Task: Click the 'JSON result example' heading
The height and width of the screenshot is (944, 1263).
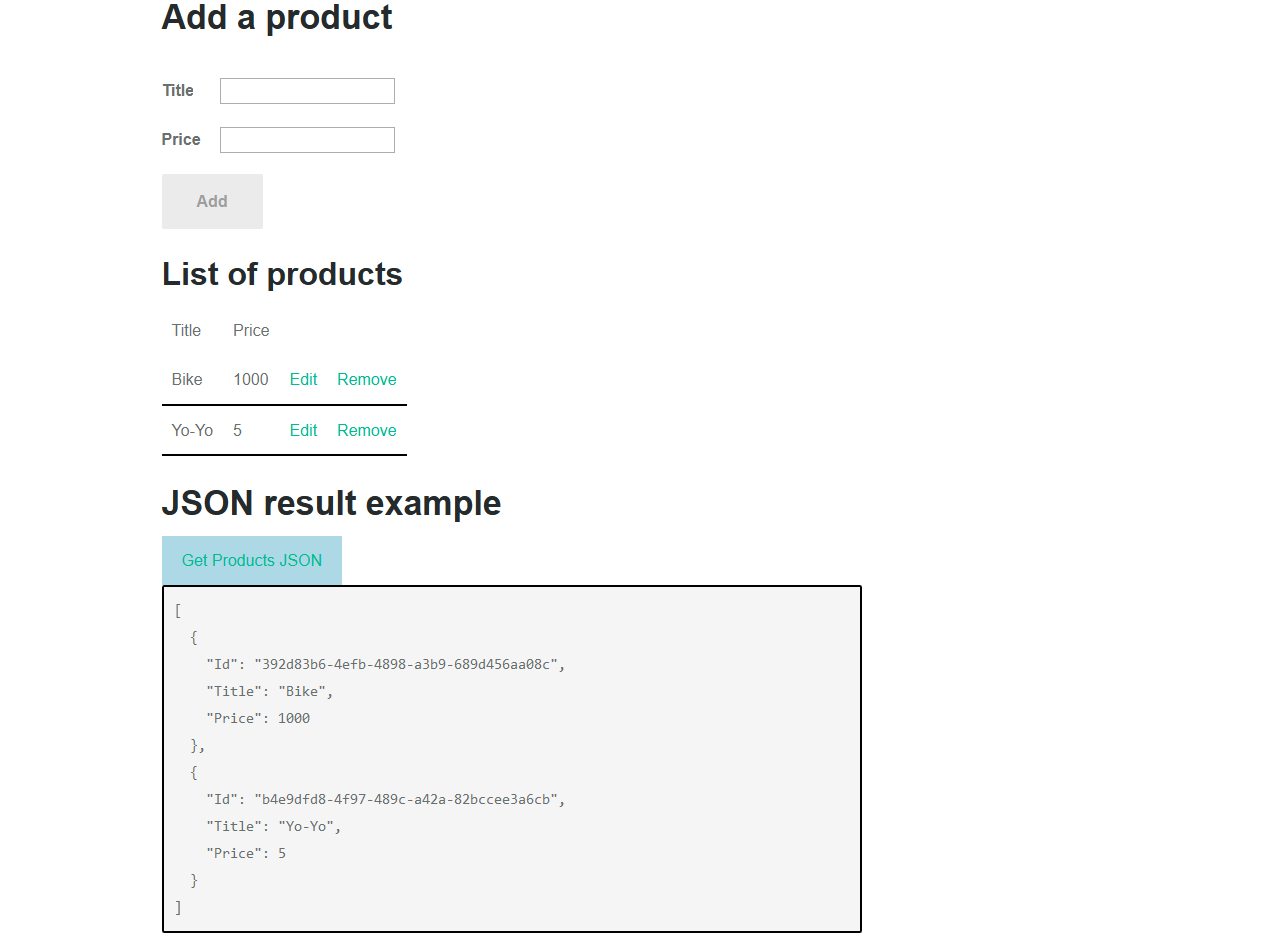Action: [331, 503]
